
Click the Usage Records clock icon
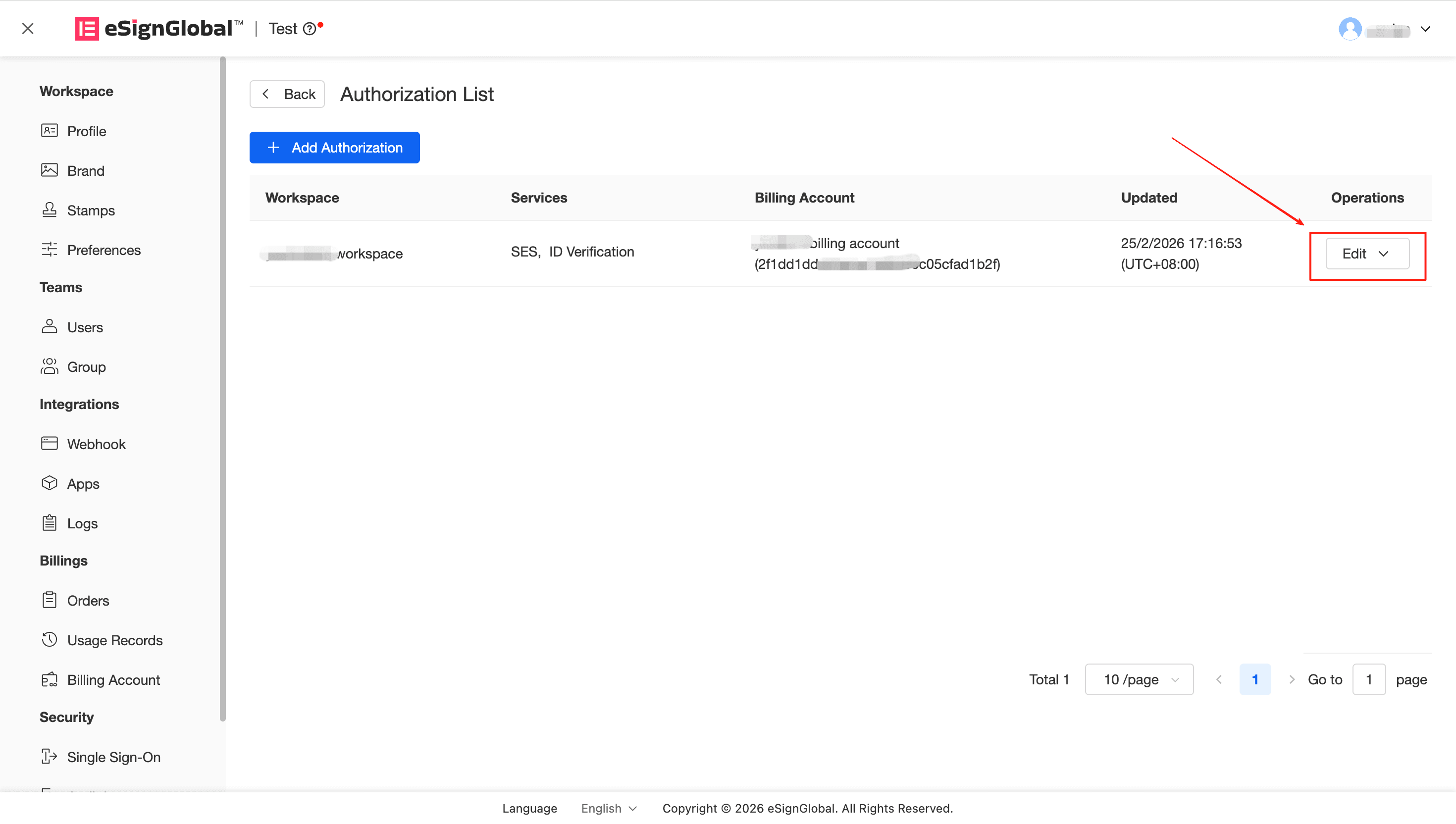[49, 640]
